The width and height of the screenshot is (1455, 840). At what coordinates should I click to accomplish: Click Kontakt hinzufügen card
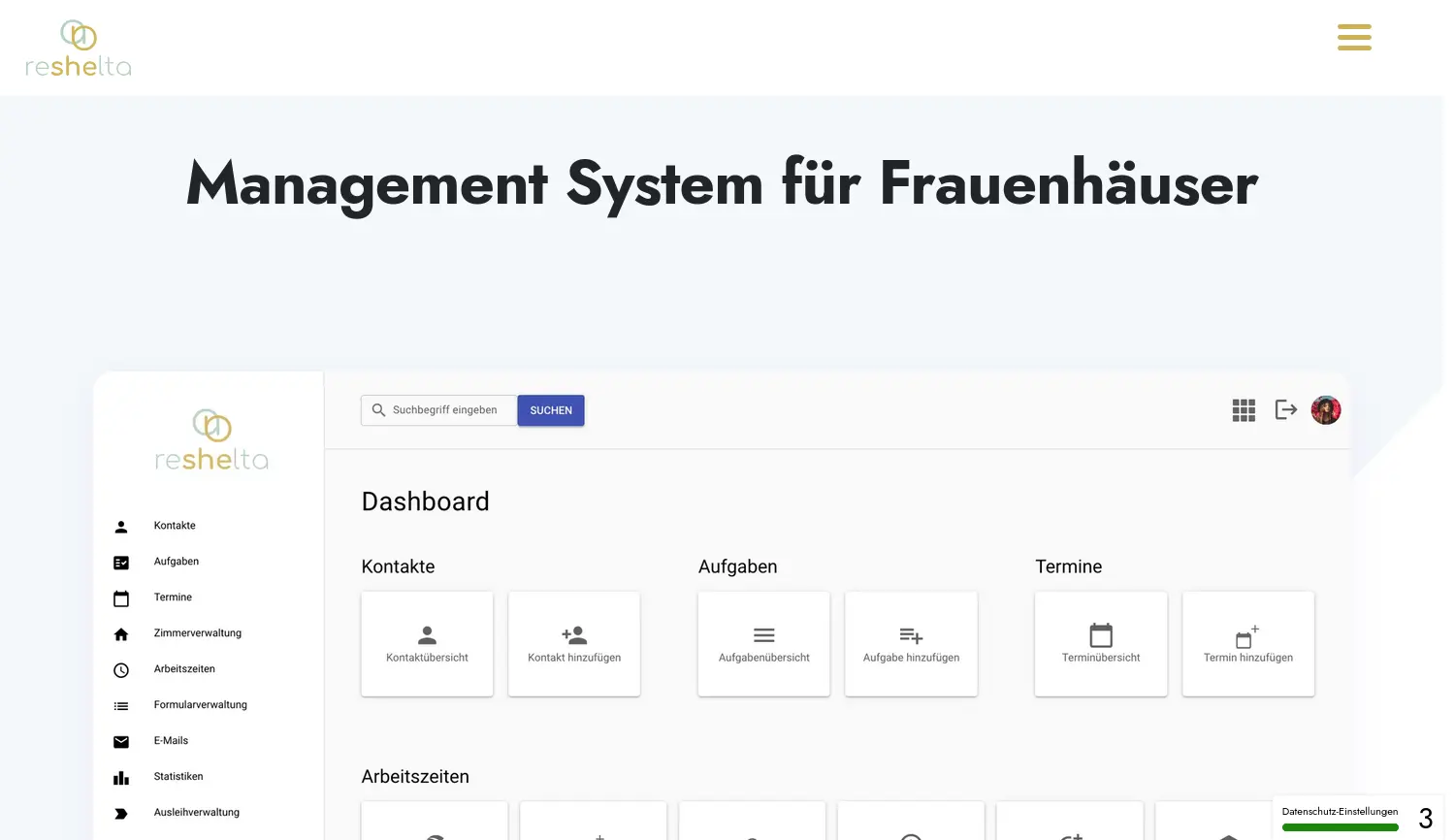[x=573, y=643]
